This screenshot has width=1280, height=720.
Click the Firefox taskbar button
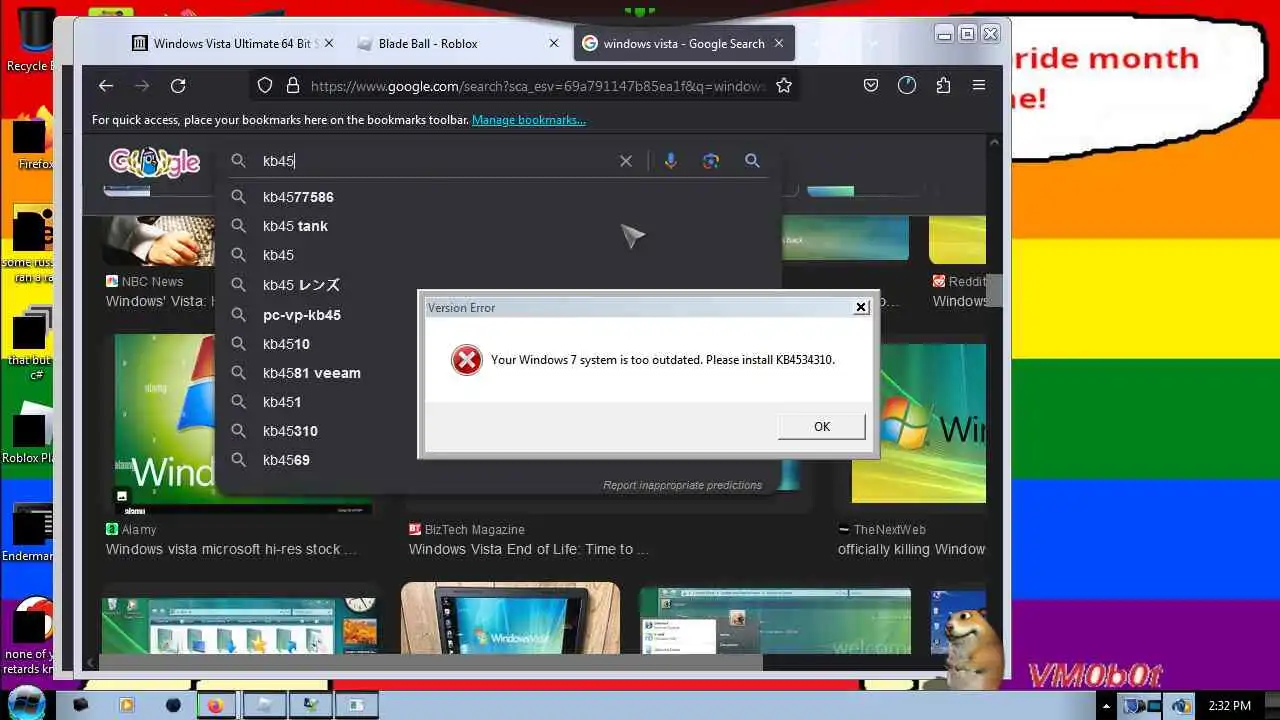215,705
